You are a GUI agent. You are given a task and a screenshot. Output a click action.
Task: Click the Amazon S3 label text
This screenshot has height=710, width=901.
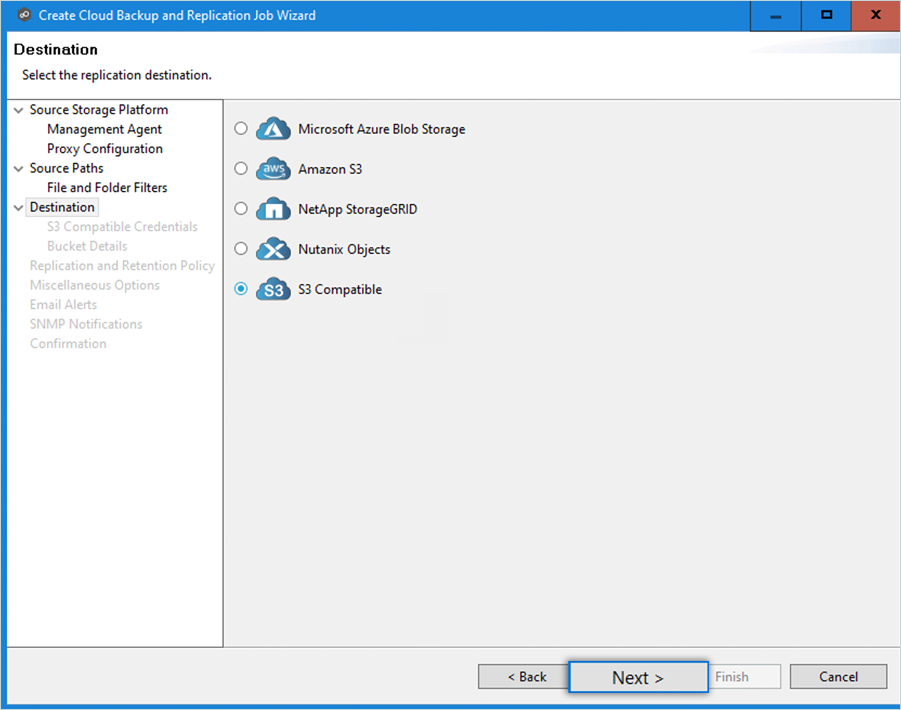tap(330, 169)
